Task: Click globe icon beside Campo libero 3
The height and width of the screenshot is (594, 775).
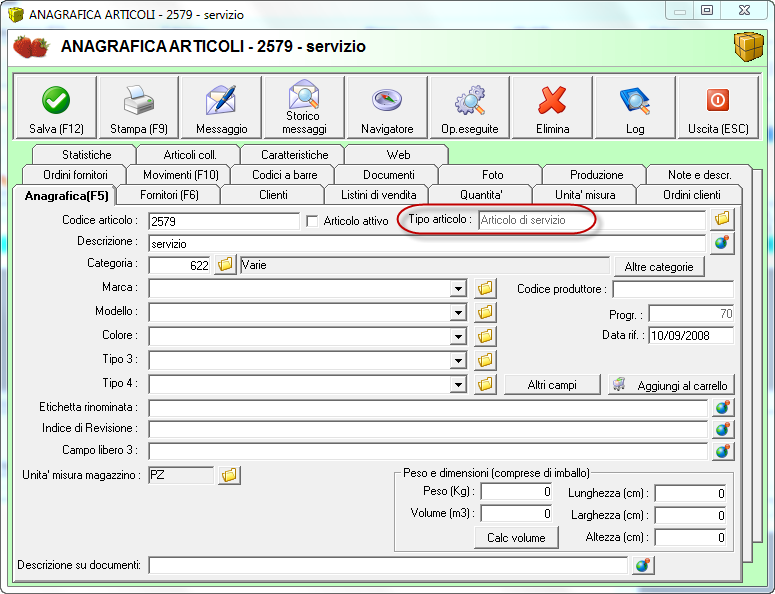Action: click(x=723, y=451)
